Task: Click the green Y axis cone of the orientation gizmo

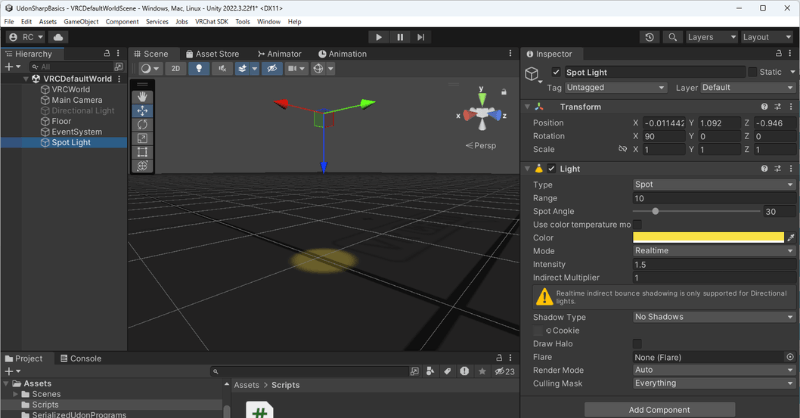Action: [x=482, y=98]
